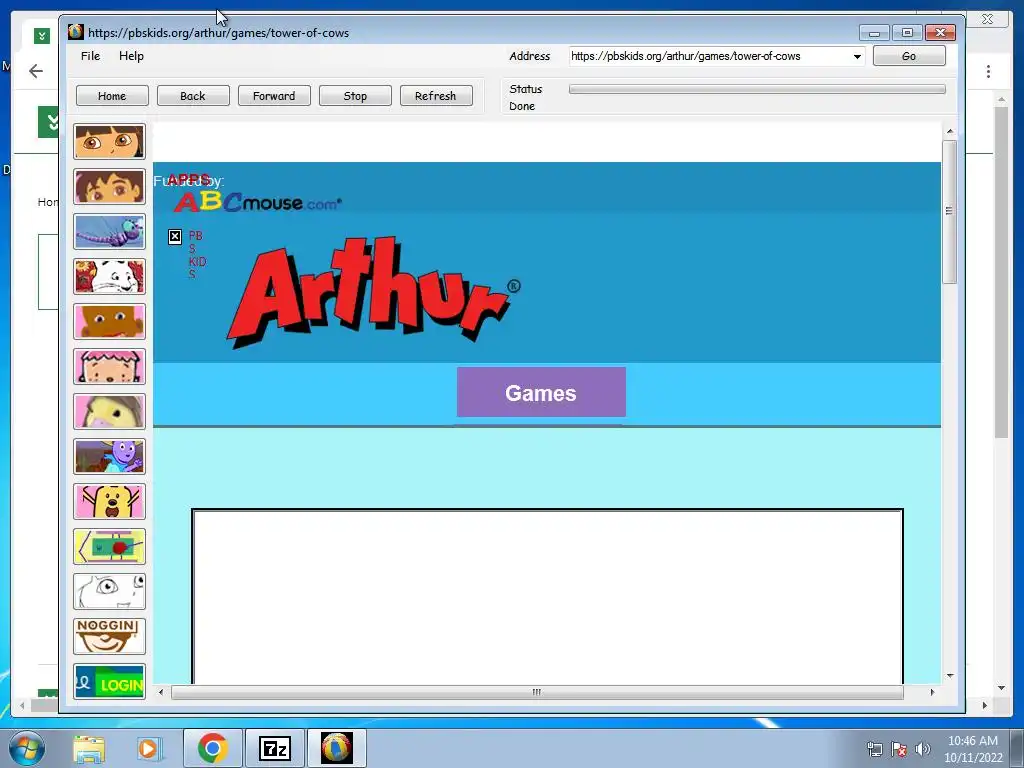Click the beach ball browser taskbar icon
The width and height of the screenshot is (1024, 768).
coord(337,748)
